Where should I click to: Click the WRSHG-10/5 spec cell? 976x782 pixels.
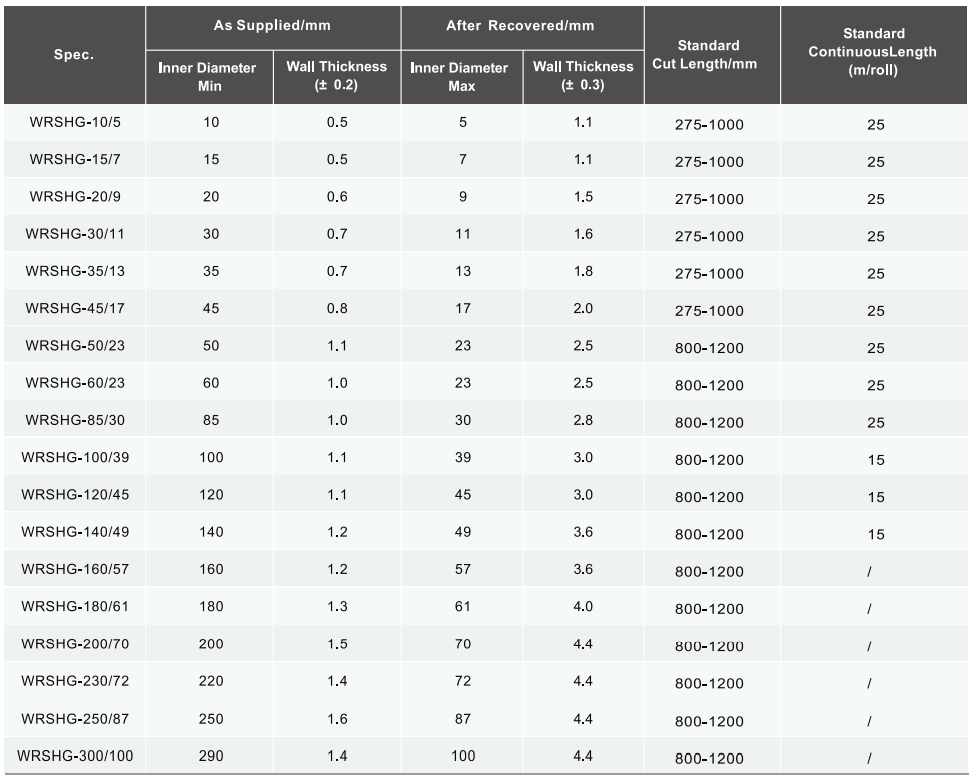click(x=75, y=123)
